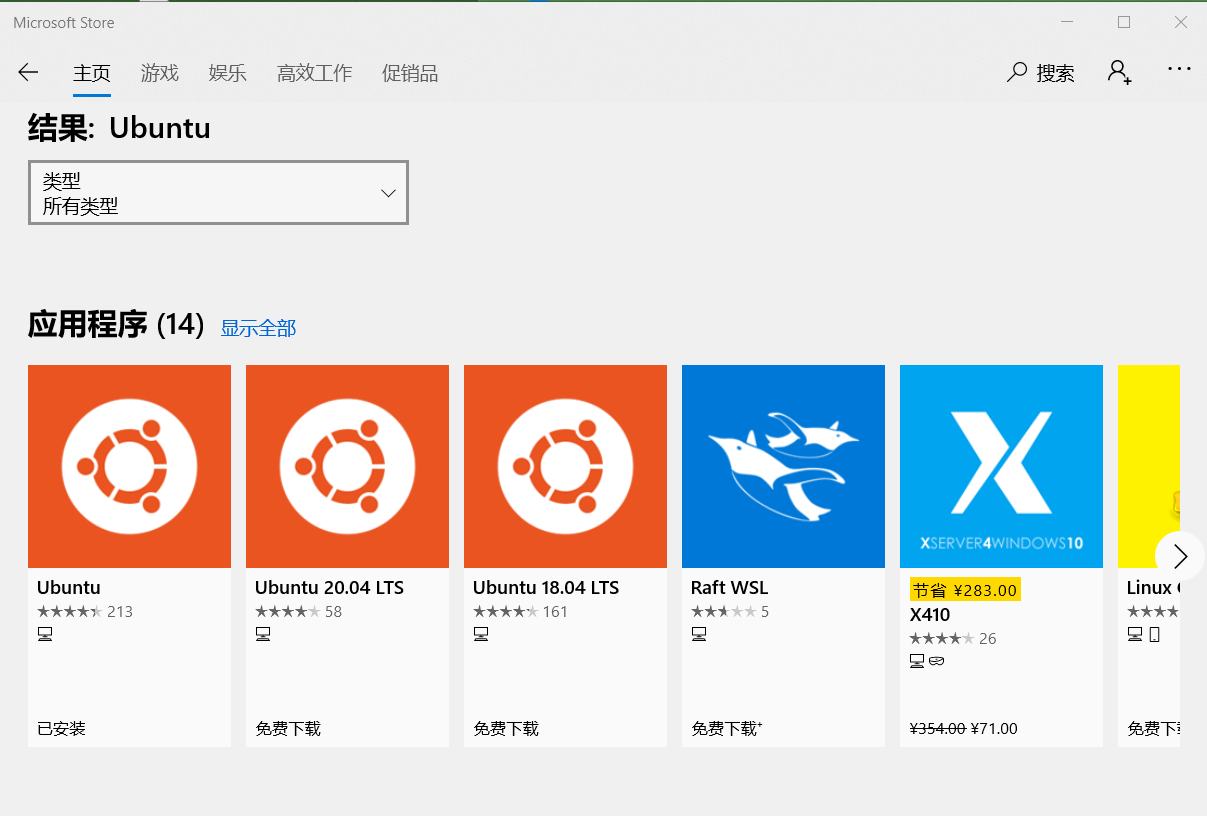The height and width of the screenshot is (816, 1207).
Task: Click the PC device icon under Raft WSL
Action: click(699, 634)
